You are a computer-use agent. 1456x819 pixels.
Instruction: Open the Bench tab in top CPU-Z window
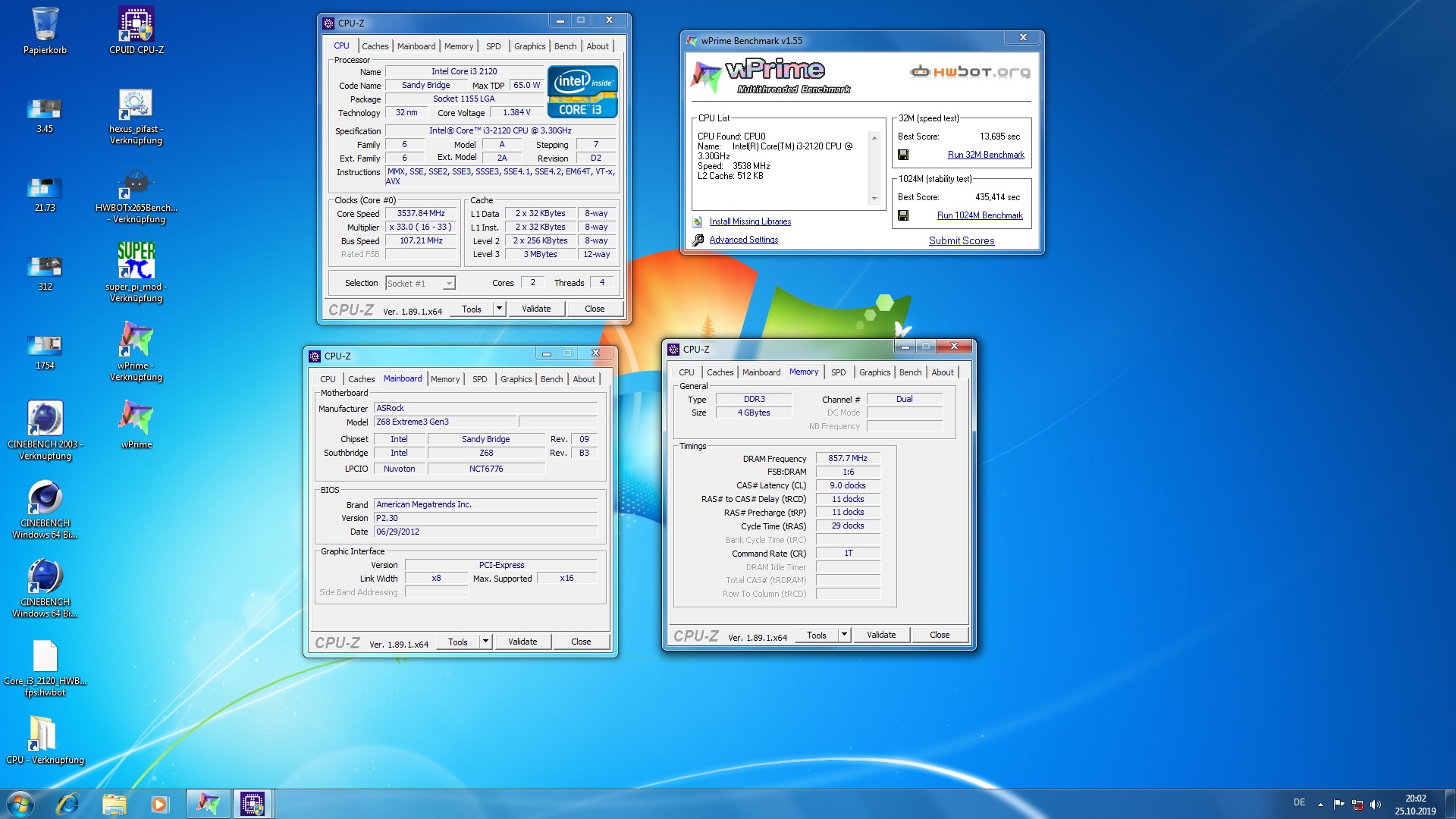pyautogui.click(x=565, y=46)
